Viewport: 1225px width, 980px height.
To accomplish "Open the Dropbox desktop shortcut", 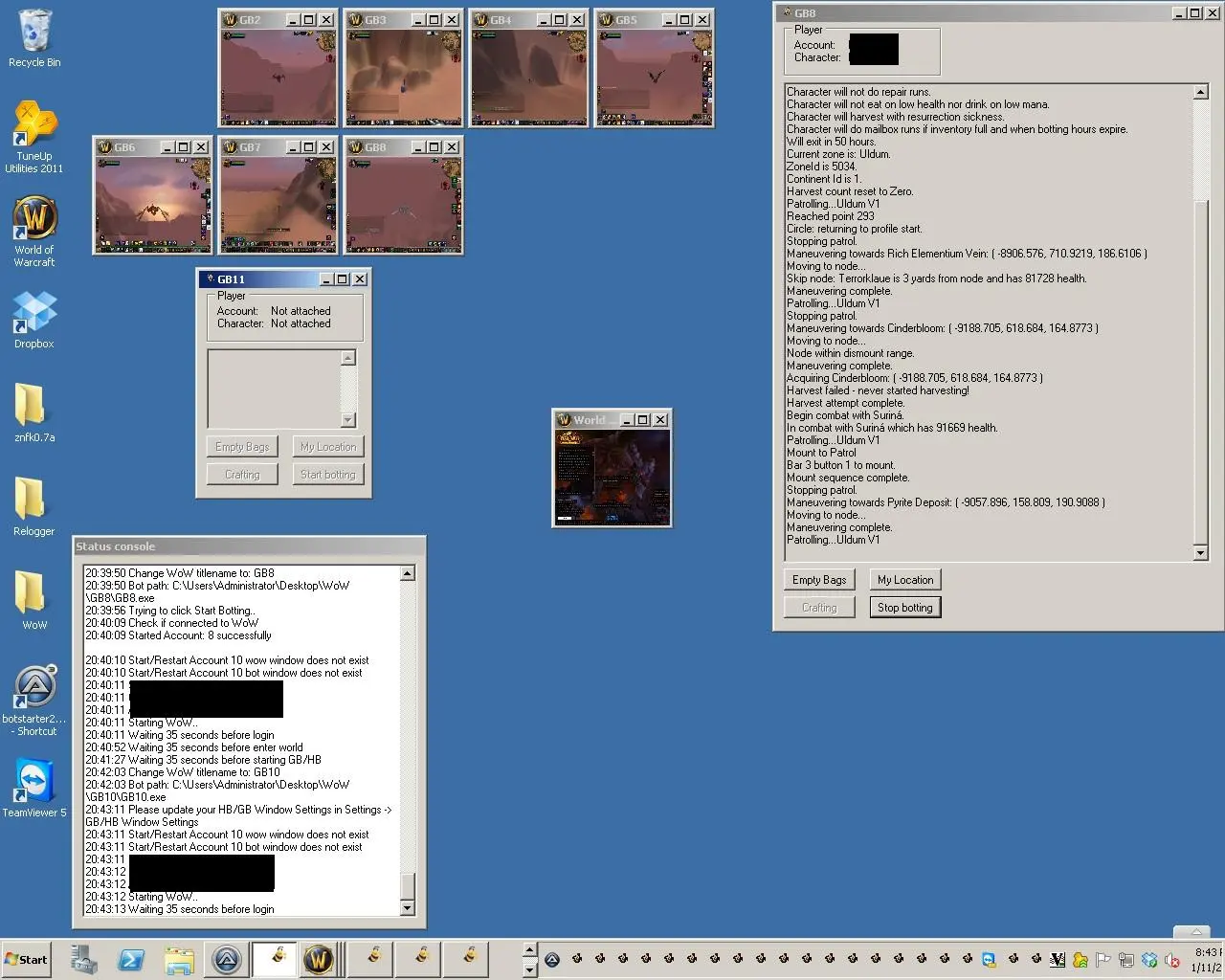I will point(34,313).
